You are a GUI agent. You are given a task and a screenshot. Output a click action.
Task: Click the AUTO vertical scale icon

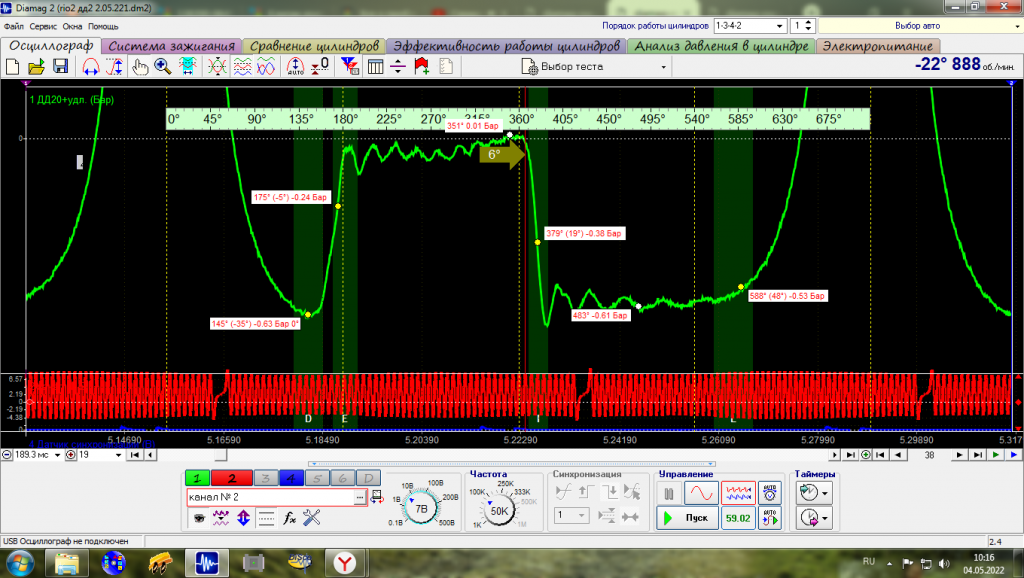[x=295, y=67]
